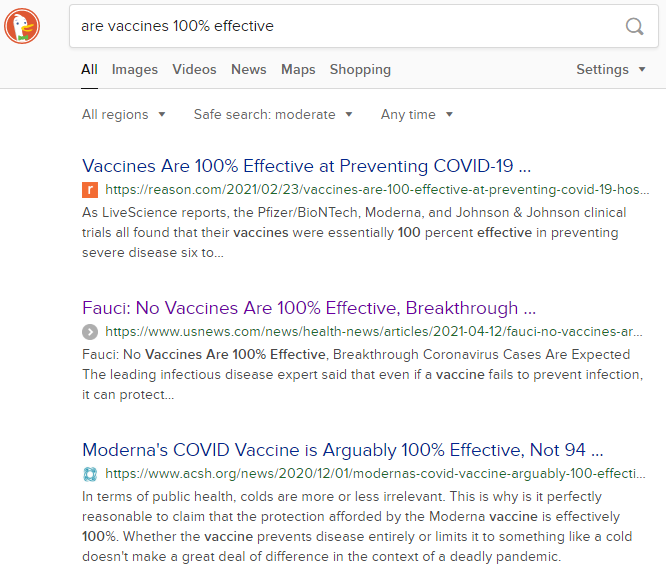This screenshot has height=570, width=666.
Task: Open the Settings dropdown menu
Action: pos(610,69)
